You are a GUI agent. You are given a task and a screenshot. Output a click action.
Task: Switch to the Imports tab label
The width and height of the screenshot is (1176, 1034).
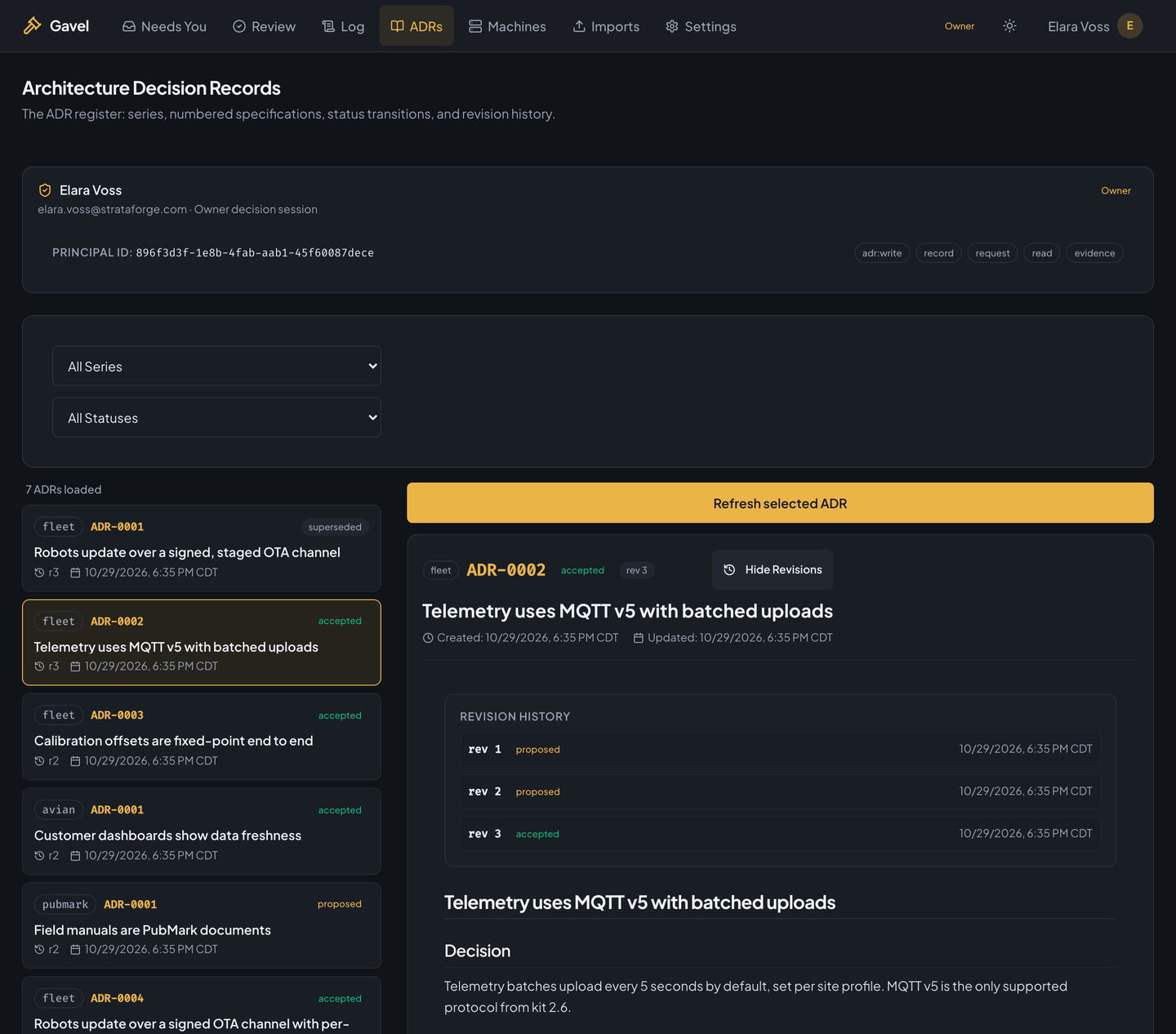click(615, 27)
